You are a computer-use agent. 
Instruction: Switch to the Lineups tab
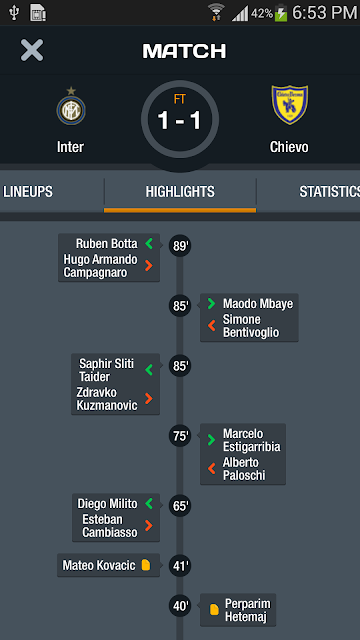(28, 191)
